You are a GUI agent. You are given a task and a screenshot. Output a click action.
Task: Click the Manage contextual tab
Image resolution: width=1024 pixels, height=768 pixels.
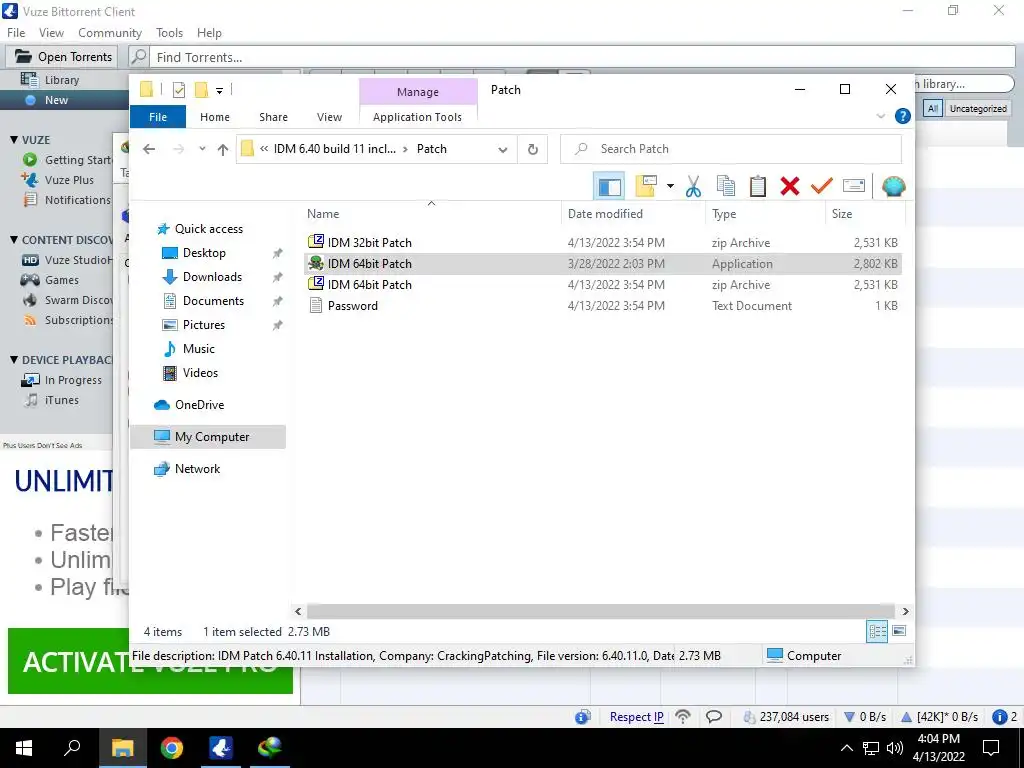[418, 92]
